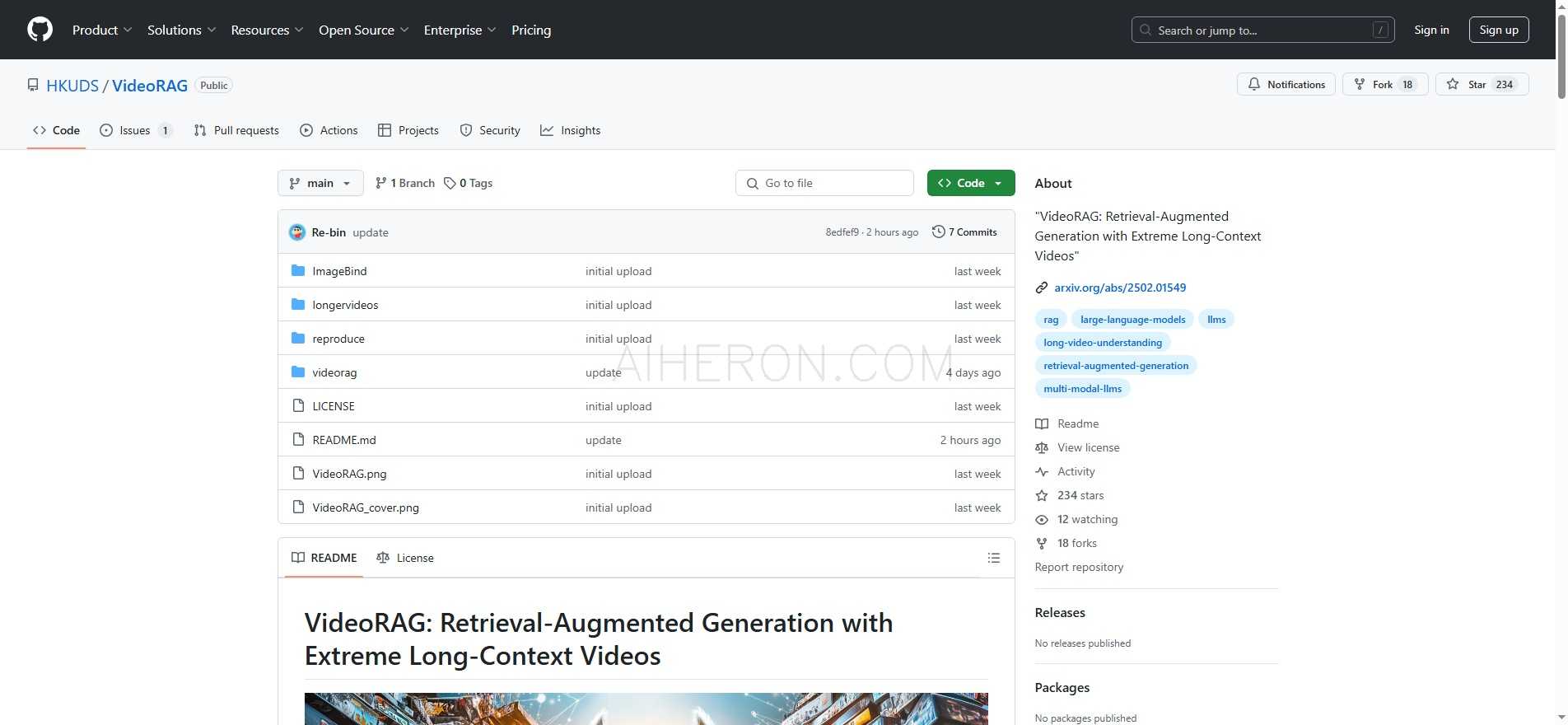Click the llms topic tag

click(x=1216, y=320)
